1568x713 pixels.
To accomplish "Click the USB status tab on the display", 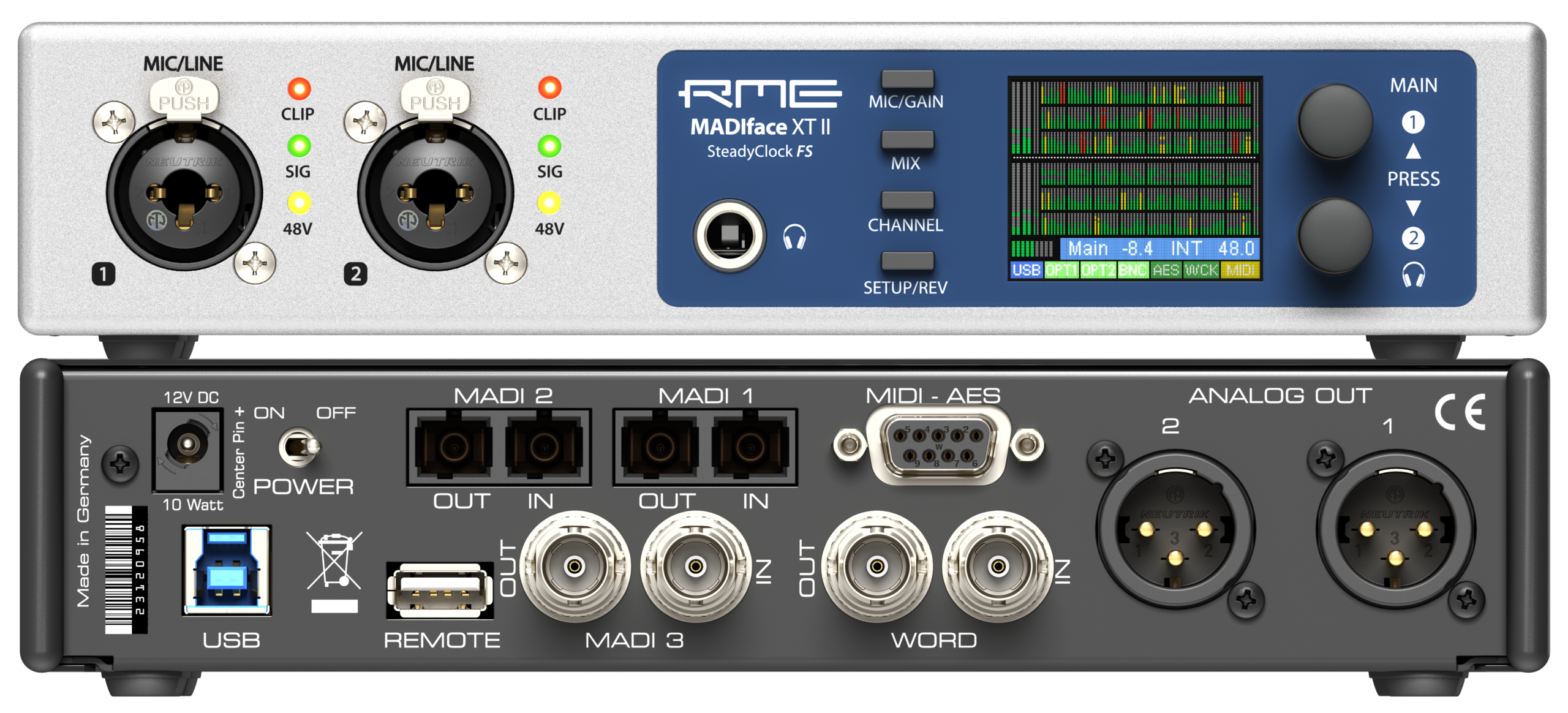I will (1026, 270).
